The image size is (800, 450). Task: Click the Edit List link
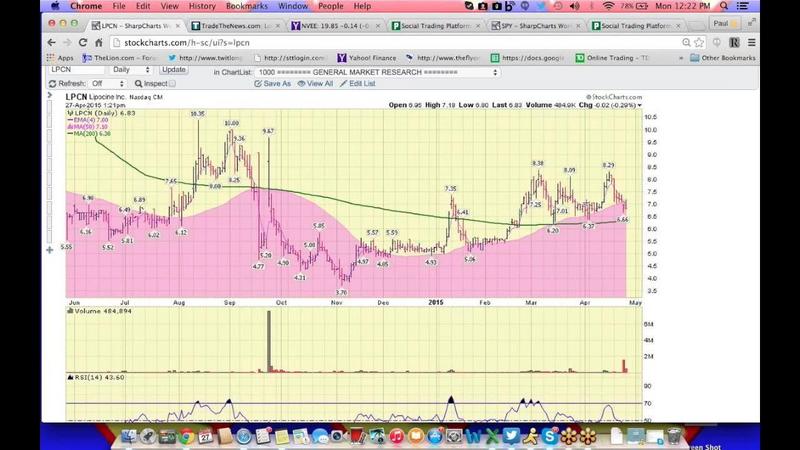pos(358,84)
